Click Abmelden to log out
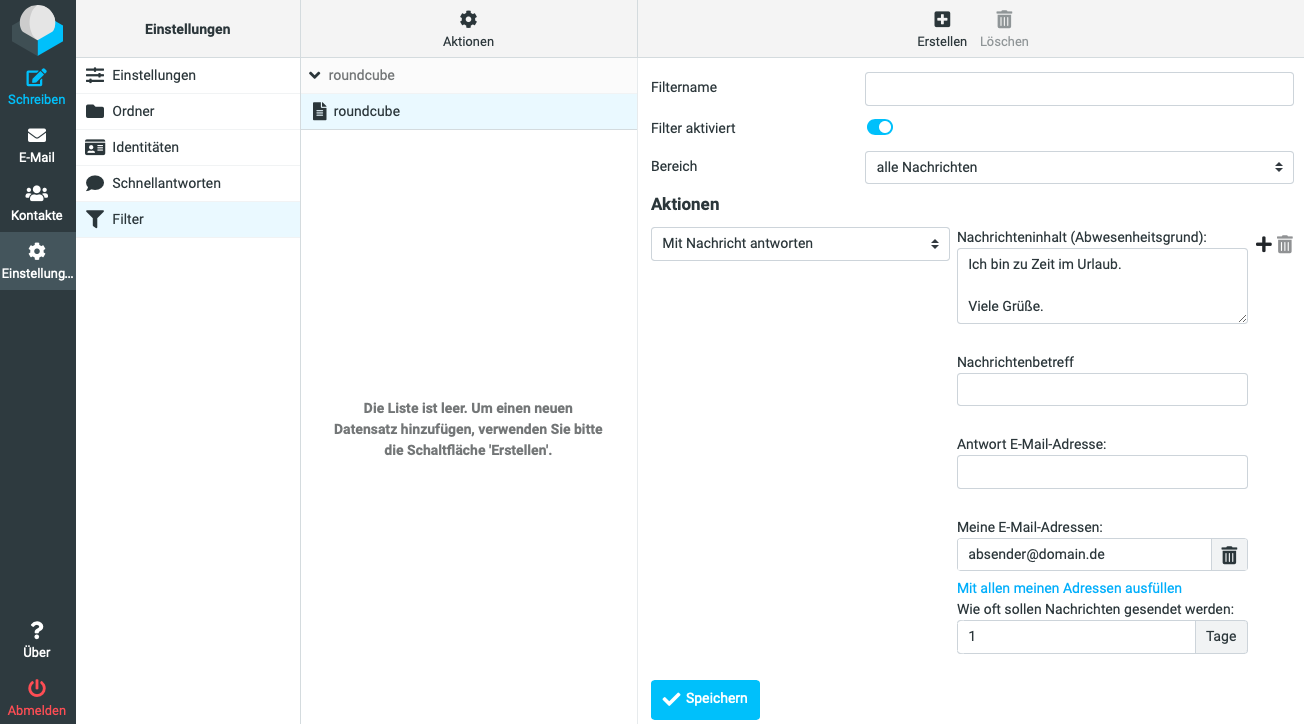 point(37,698)
